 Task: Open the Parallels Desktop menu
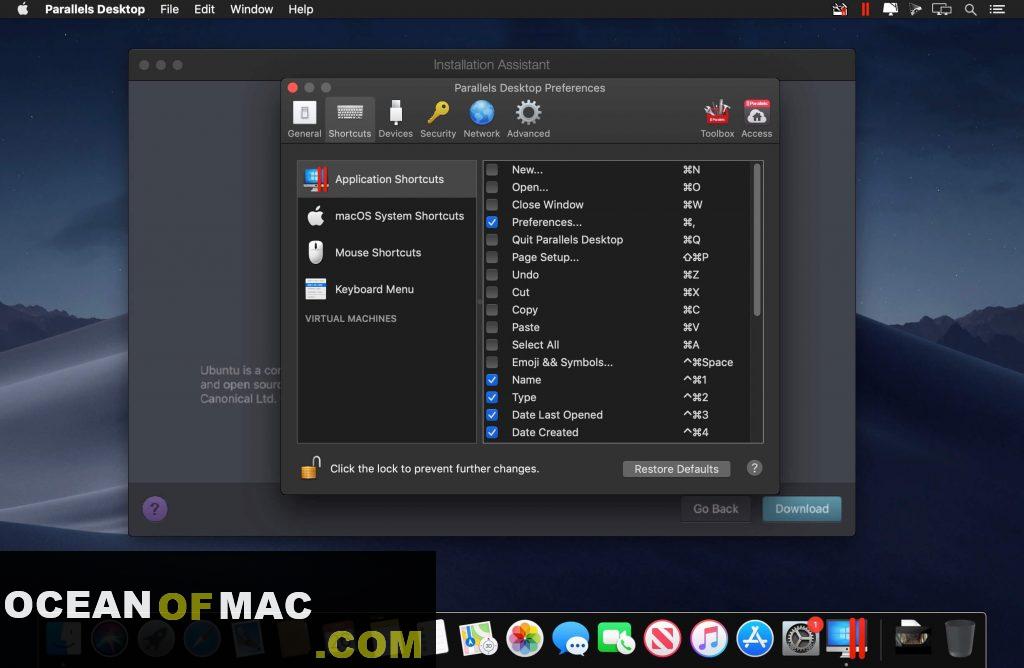[x=95, y=9]
